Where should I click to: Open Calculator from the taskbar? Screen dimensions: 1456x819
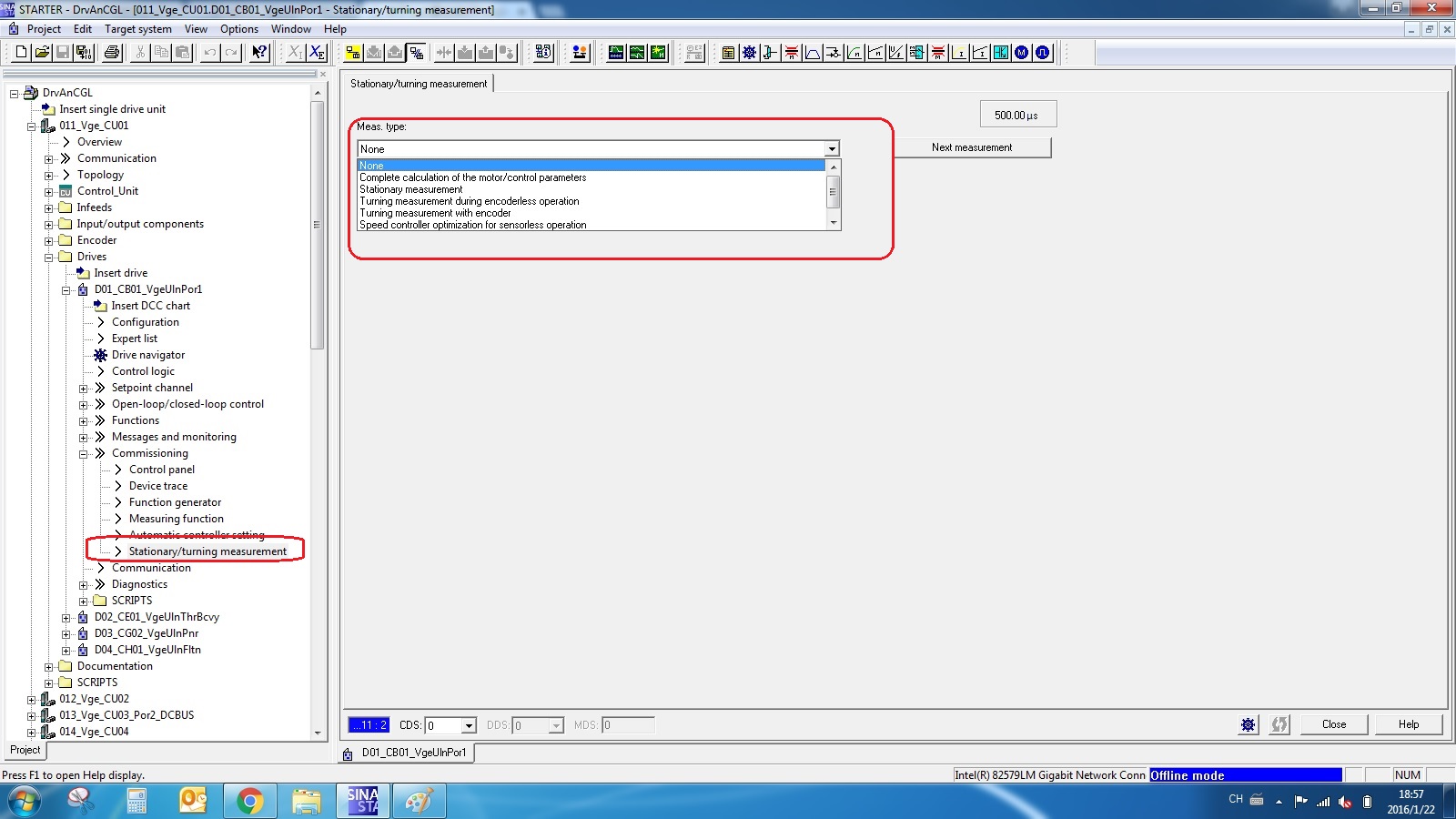click(x=137, y=802)
